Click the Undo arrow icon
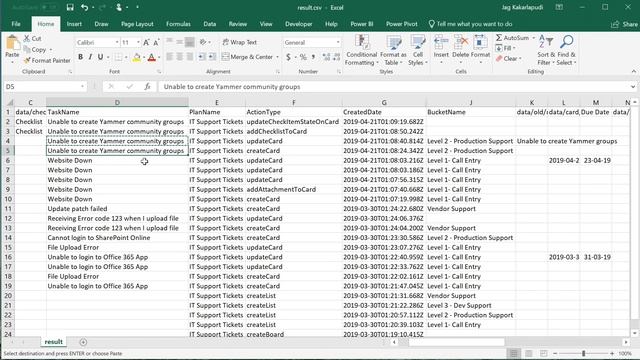This screenshot has width=640, height=360. [84, 7]
